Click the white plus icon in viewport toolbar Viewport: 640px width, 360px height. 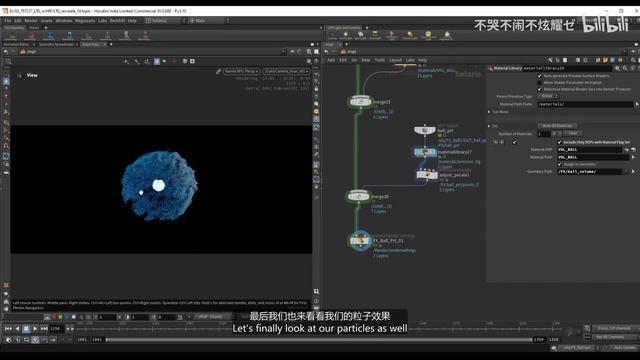point(192,61)
